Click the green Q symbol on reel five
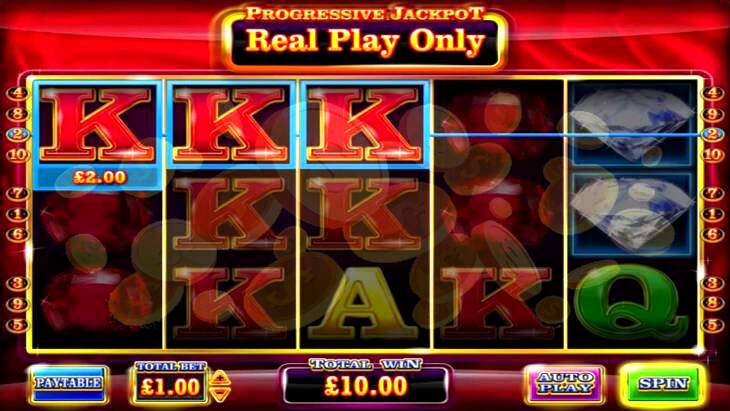The height and width of the screenshot is (411, 730). coord(631,301)
